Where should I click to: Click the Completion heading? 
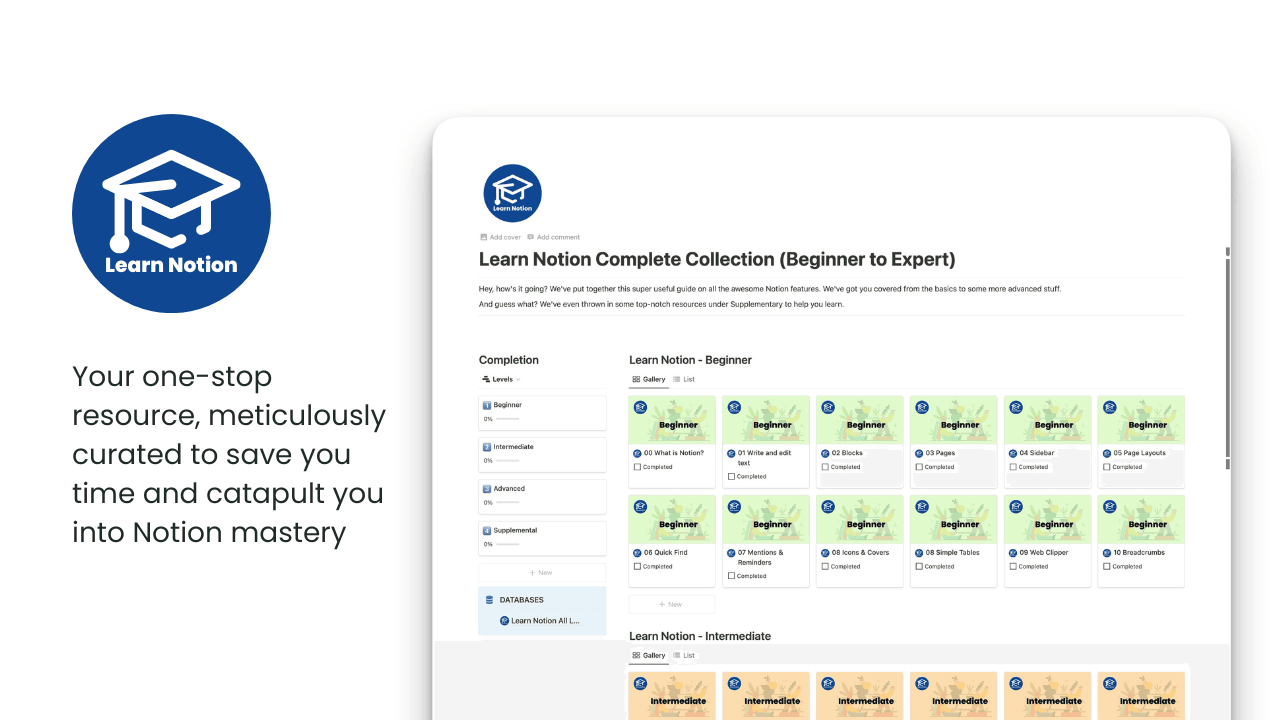509,360
